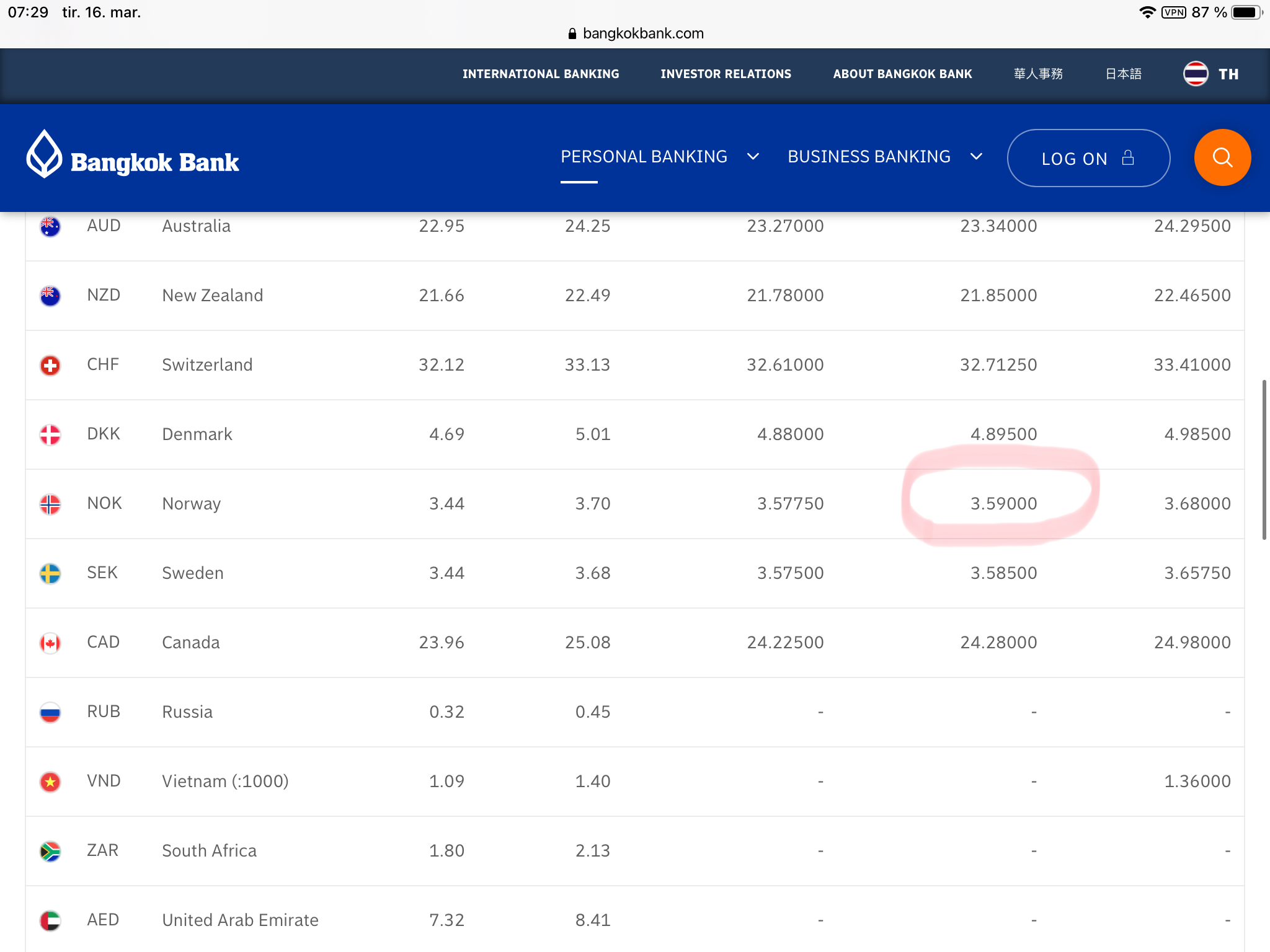The image size is (1270, 952).
Task: Go to Investor Relations page
Action: (x=726, y=74)
